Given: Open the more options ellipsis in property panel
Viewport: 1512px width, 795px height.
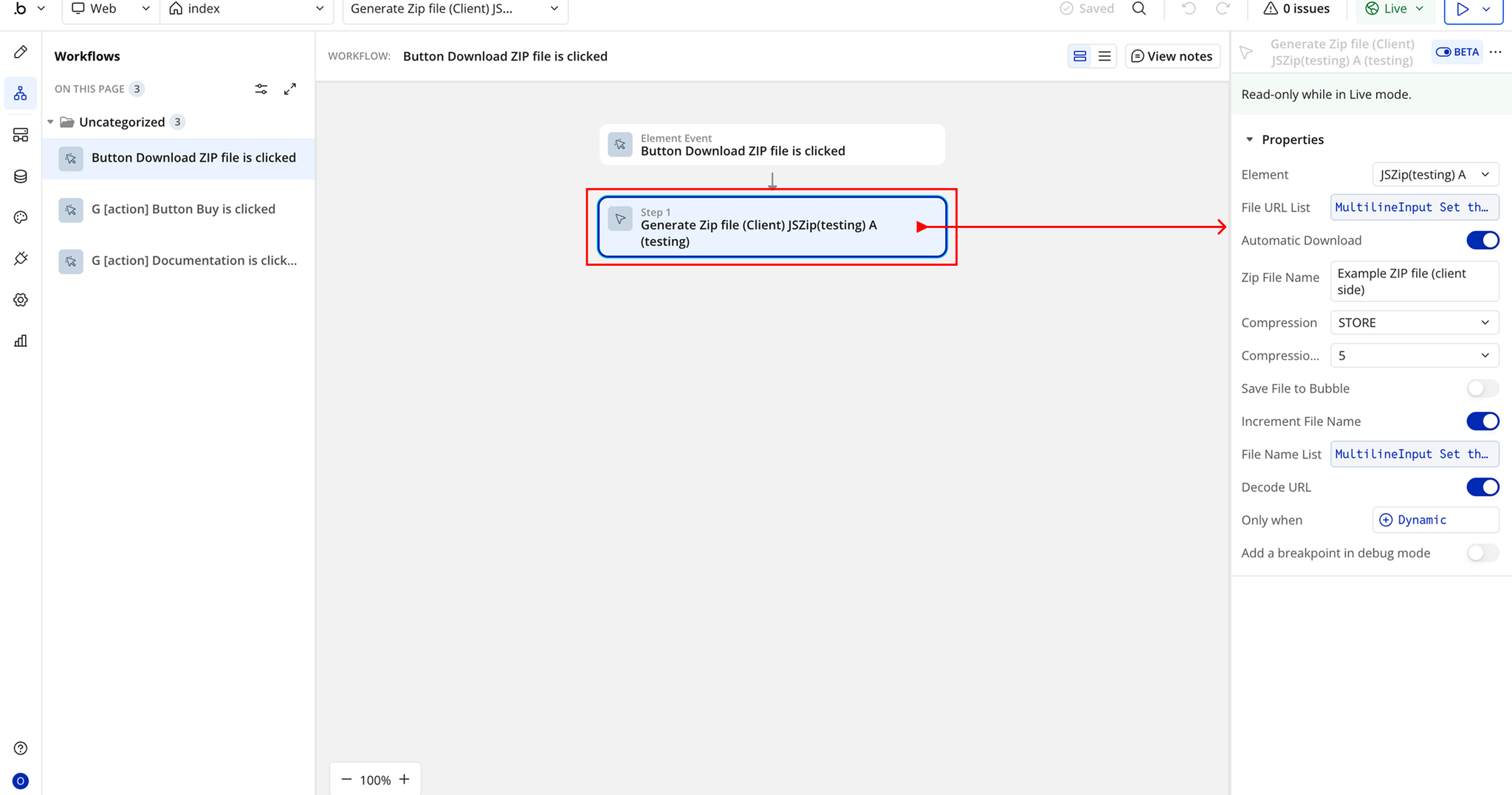Looking at the screenshot, I should 1496,52.
